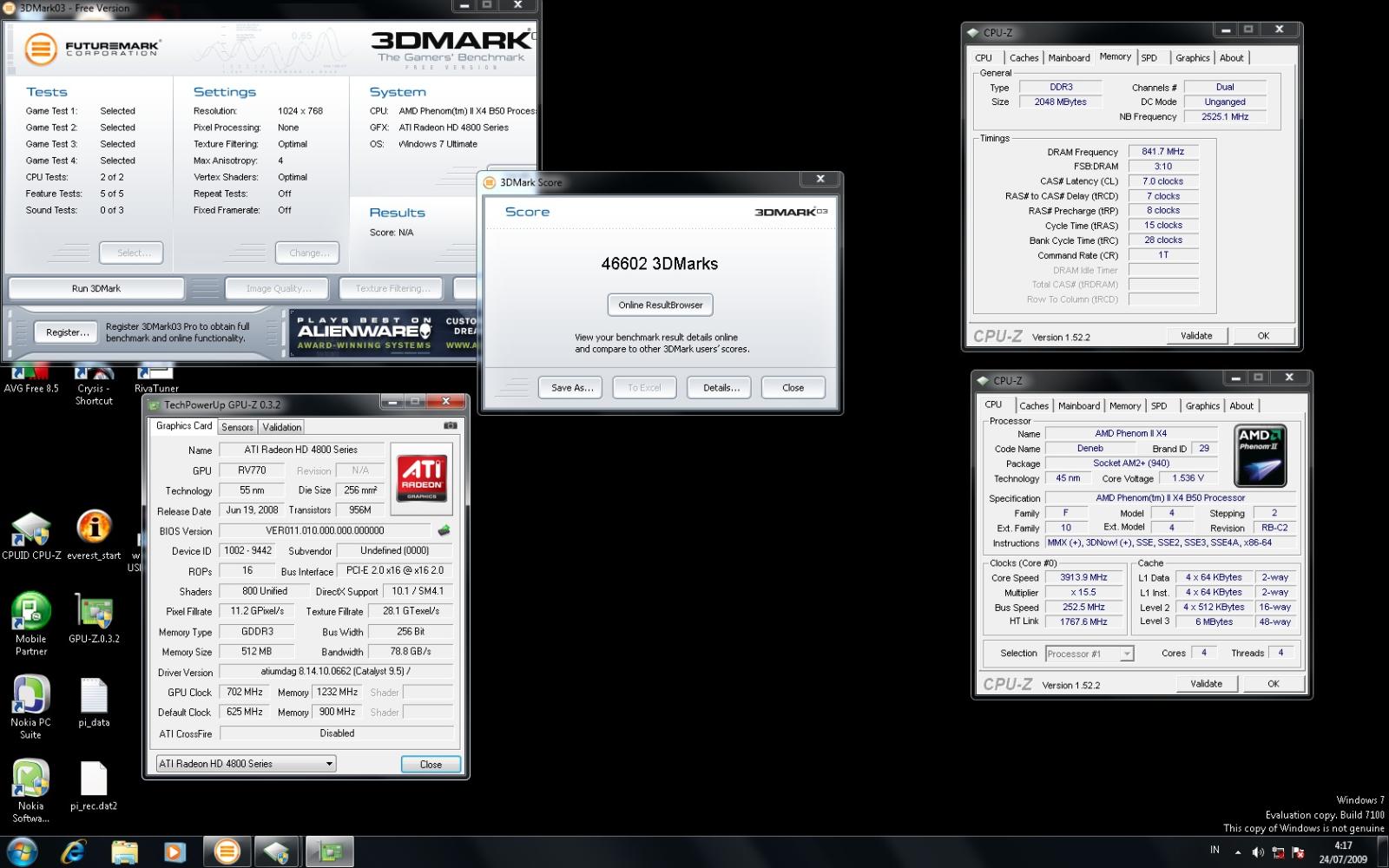This screenshot has height=868, width=1389.
Task: Open the Windows Start orb
Action: tap(22, 852)
